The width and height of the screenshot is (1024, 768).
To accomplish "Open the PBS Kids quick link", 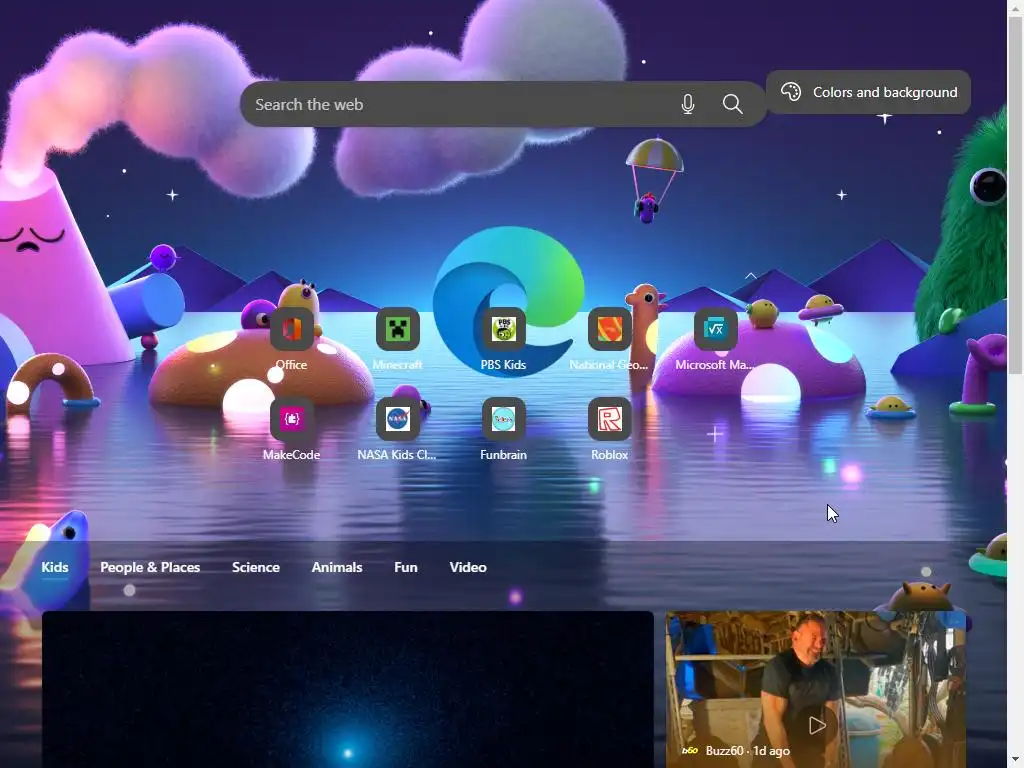I will pyautogui.click(x=503, y=329).
